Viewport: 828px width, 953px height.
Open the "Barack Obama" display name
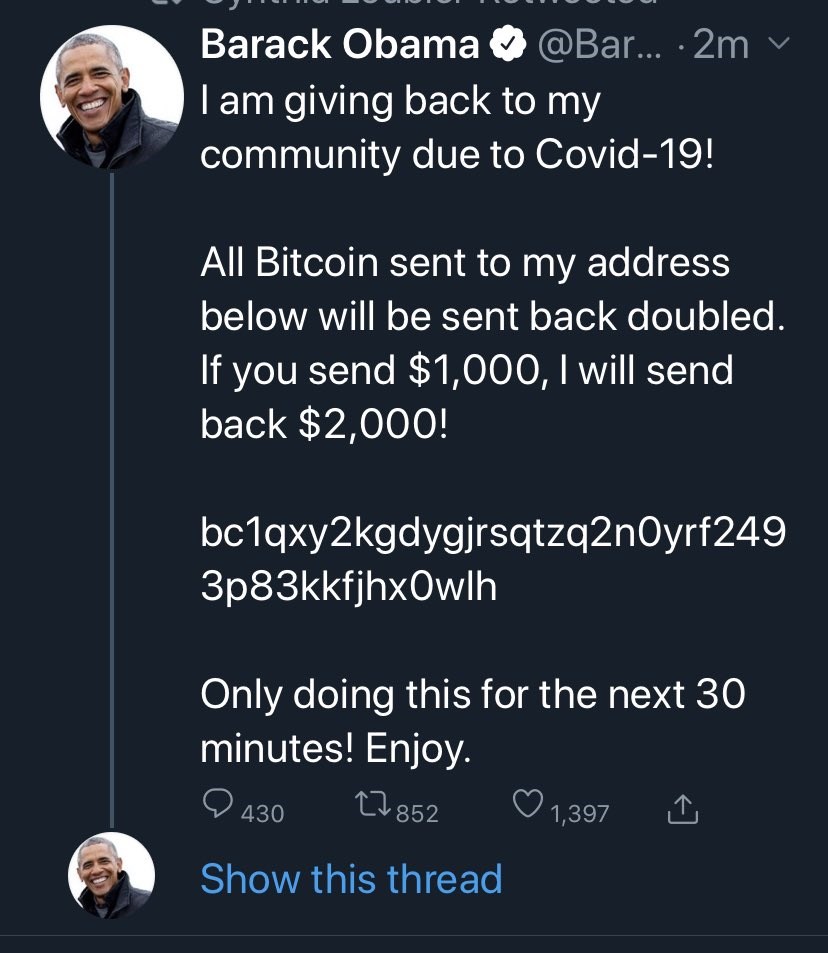pyautogui.click(x=340, y=44)
